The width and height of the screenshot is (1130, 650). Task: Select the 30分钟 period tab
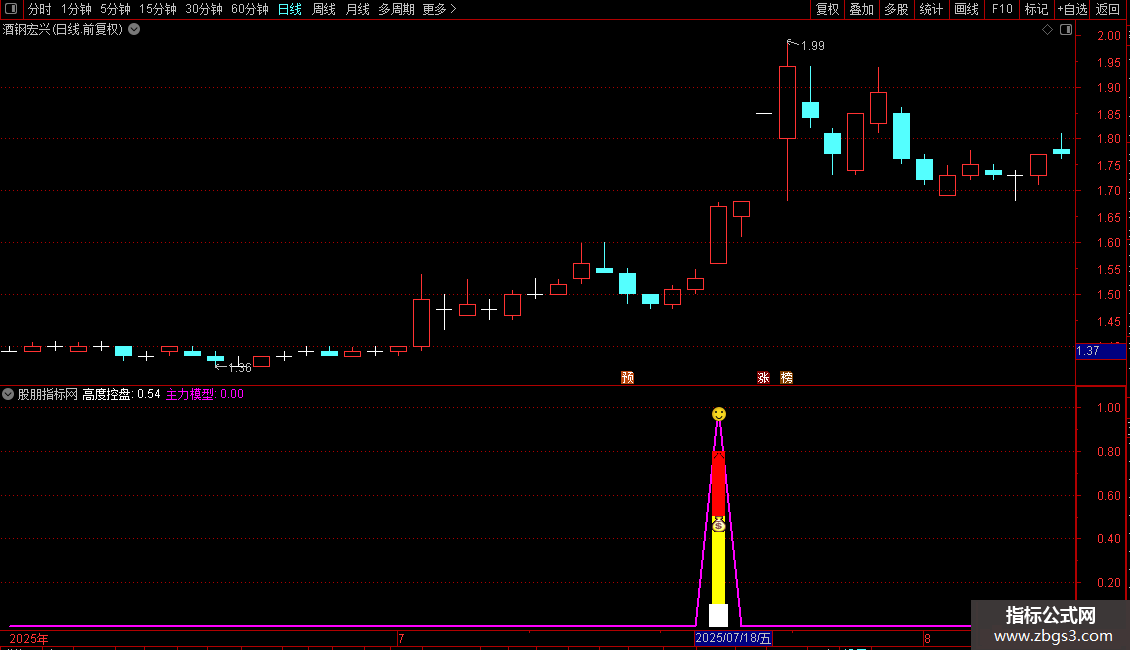pyautogui.click(x=204, y=9)
